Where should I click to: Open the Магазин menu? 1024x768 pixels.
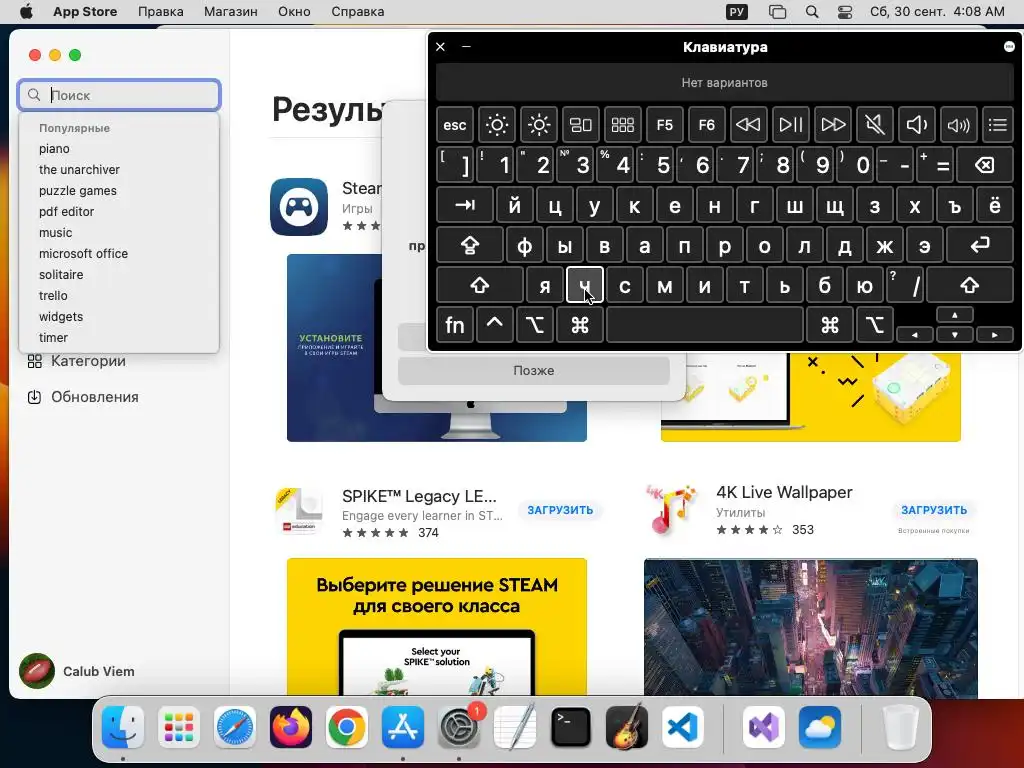tap(231, 12)
